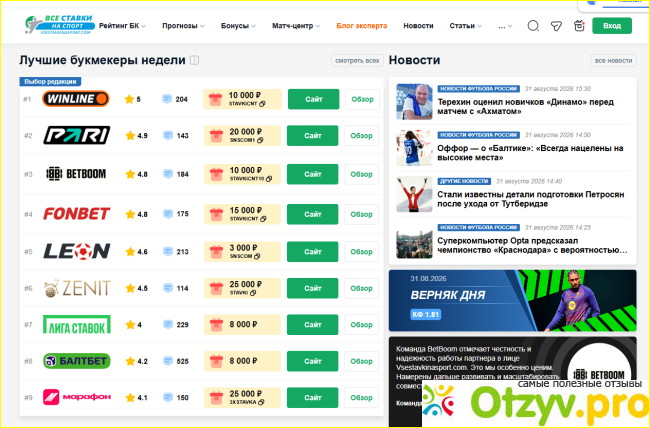The height and width of the screenshot is (428, 650).
Task: Open news: Терехин оценил новичков «Динамо»
Action: (525, 107)
